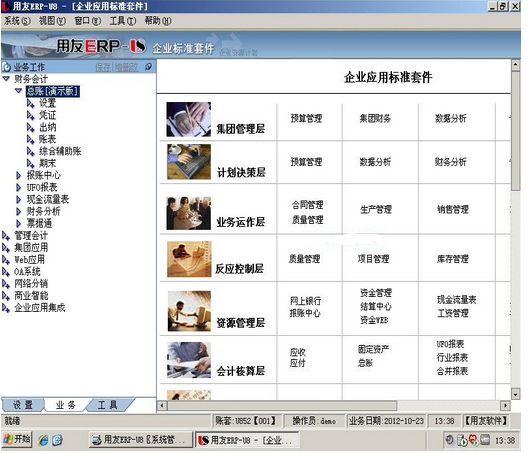The height and width of the screenshot is (453, 528).
Task: Click the pin icon in sidebar header
Action: [x=148, y=67]
